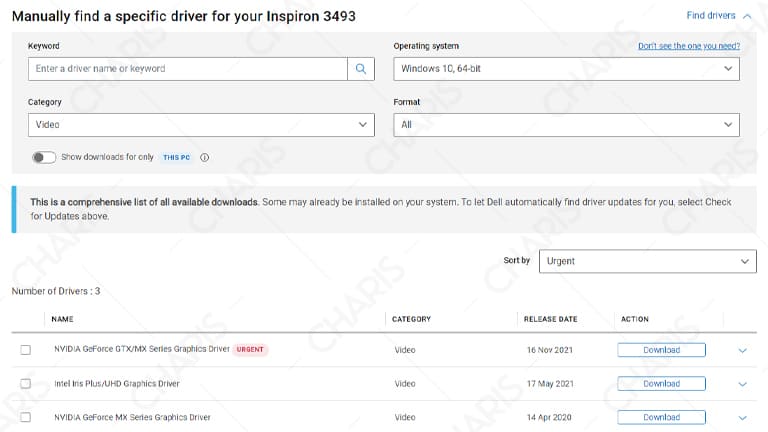Click the Number of Drivers : 3 text

56,291
